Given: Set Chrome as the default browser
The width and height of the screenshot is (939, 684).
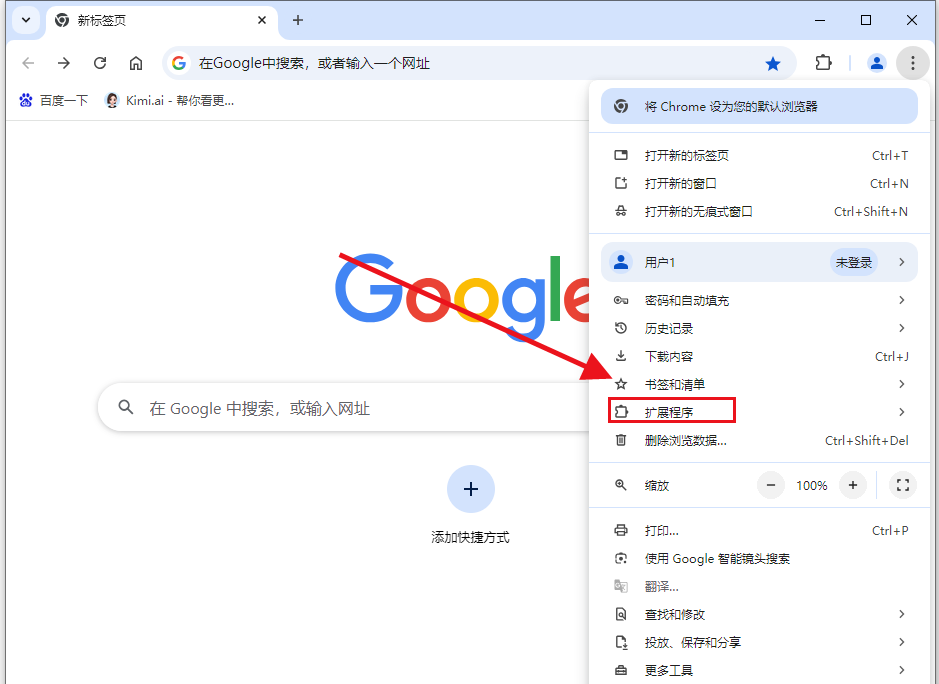Looking at the screenshot, I should 759,106.
